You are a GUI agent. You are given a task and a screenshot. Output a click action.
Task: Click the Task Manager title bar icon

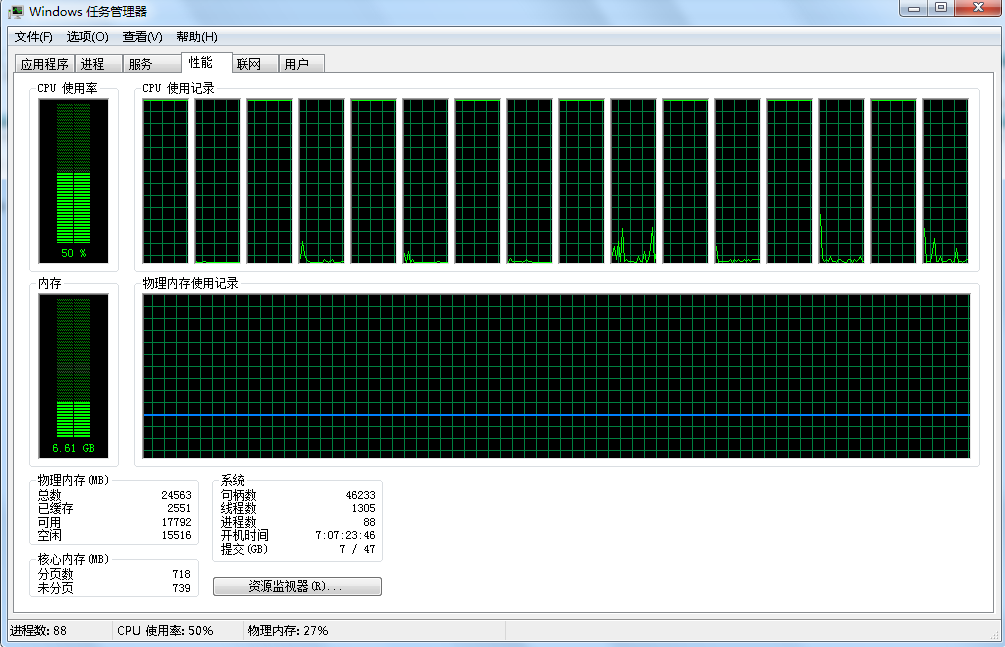pos(17,11)
